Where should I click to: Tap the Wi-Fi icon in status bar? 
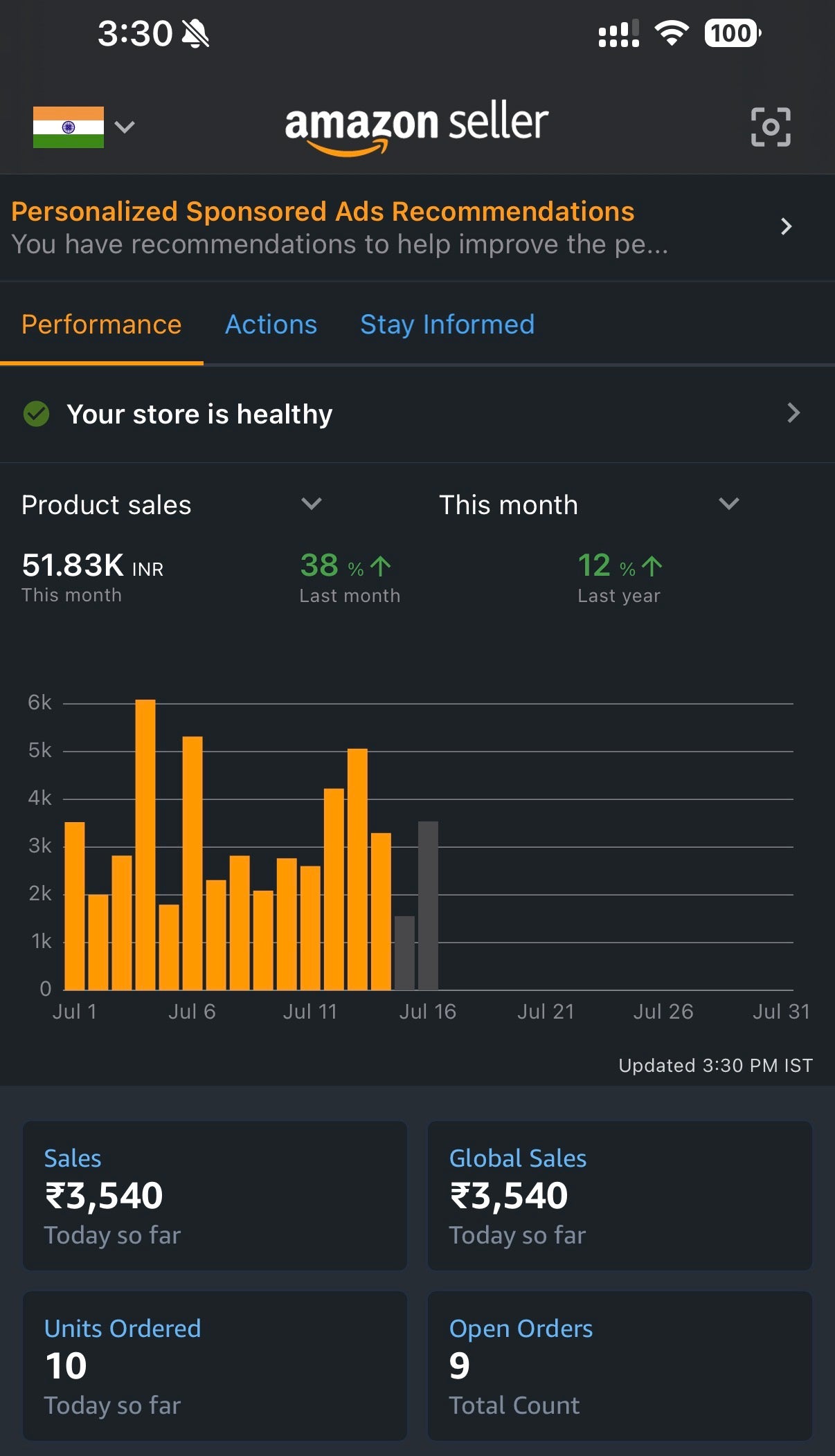click(672, 33)
